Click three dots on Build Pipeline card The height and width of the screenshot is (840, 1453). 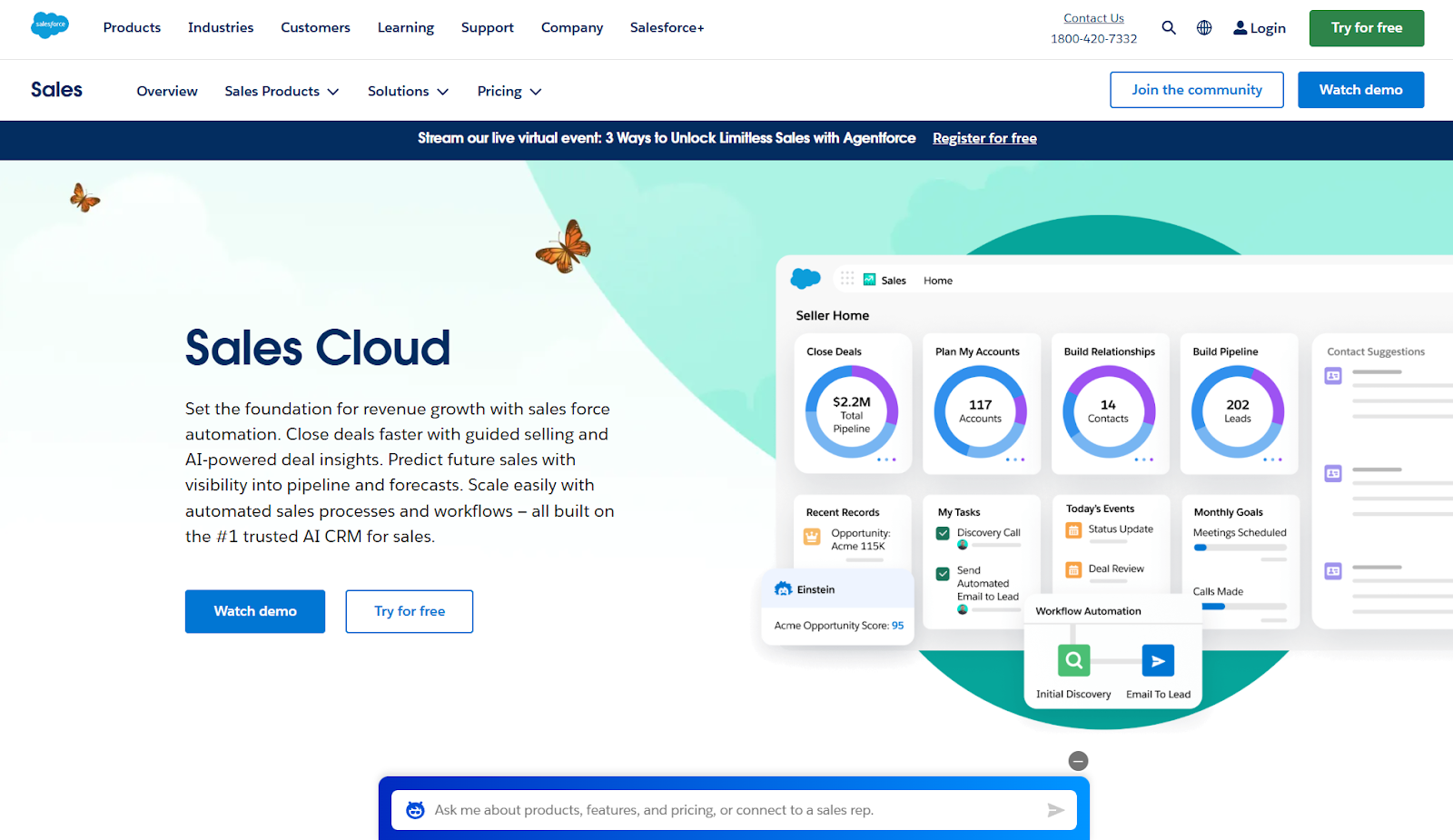click(1273, 460)
